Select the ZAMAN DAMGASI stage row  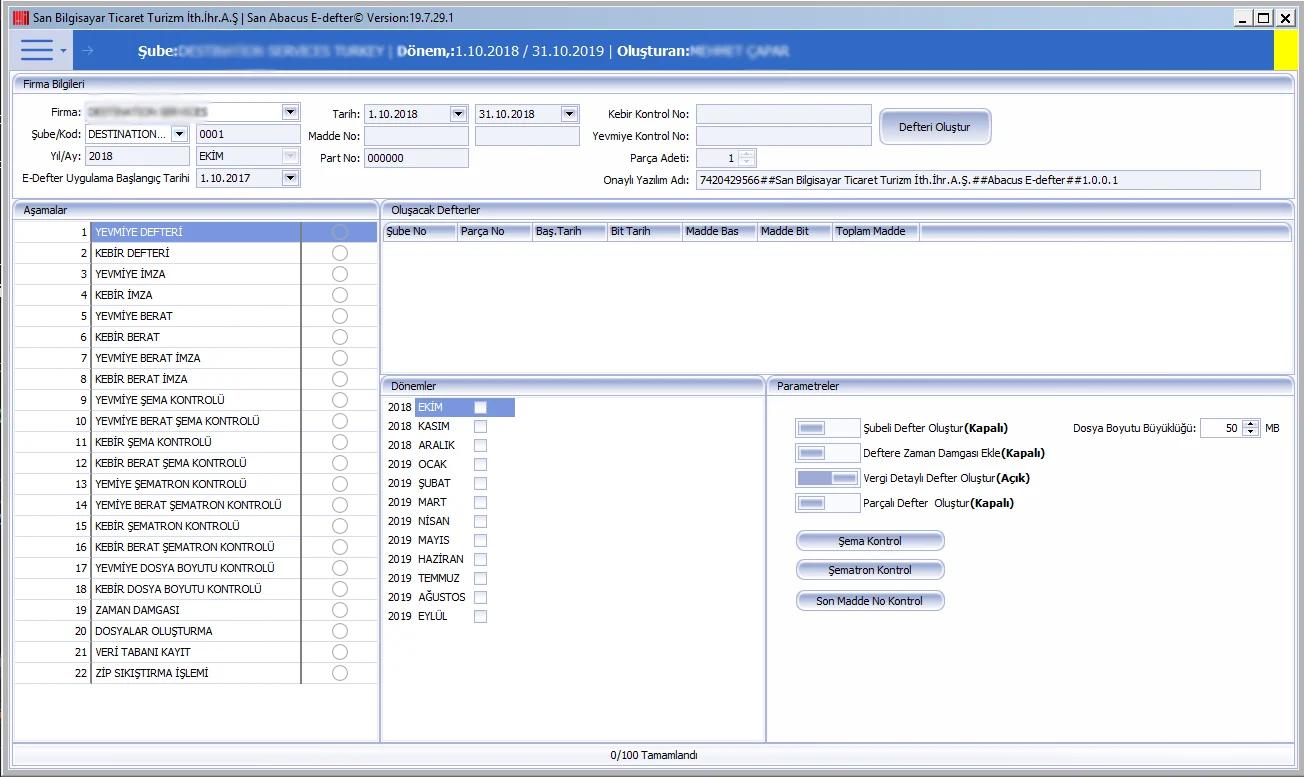(x=196, y=610)
